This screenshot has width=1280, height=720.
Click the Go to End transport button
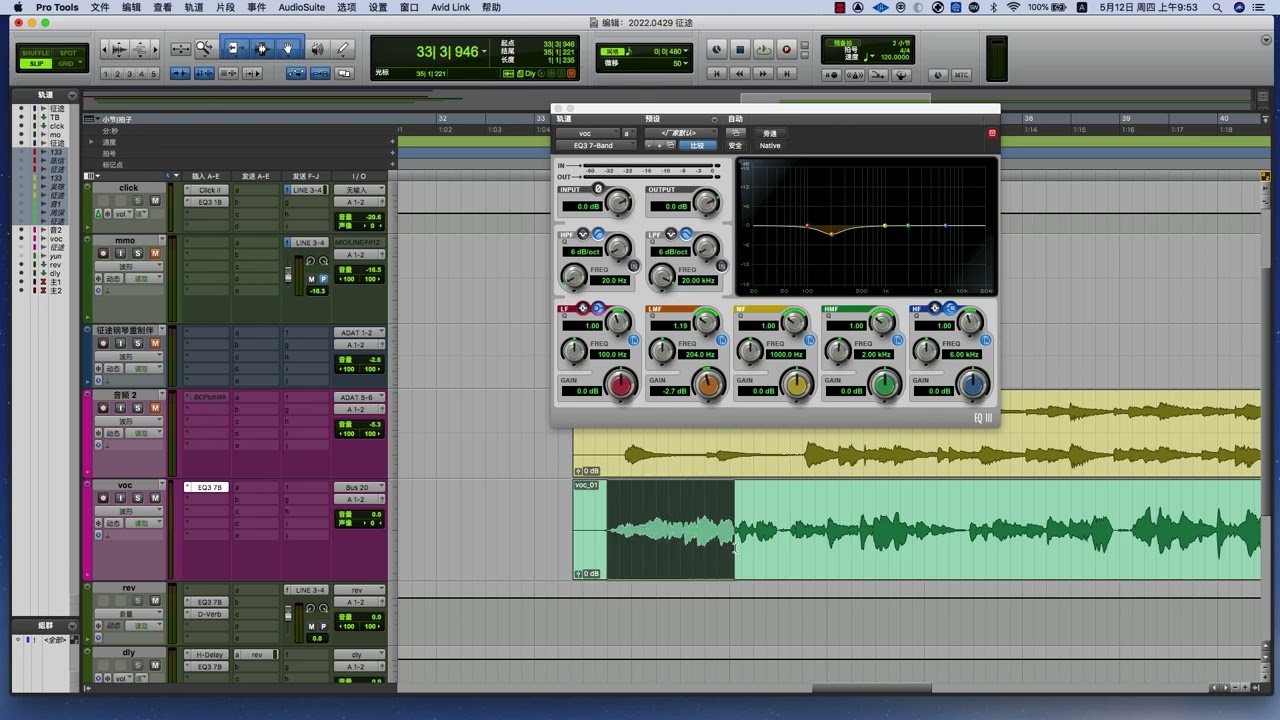coord(787,74)
